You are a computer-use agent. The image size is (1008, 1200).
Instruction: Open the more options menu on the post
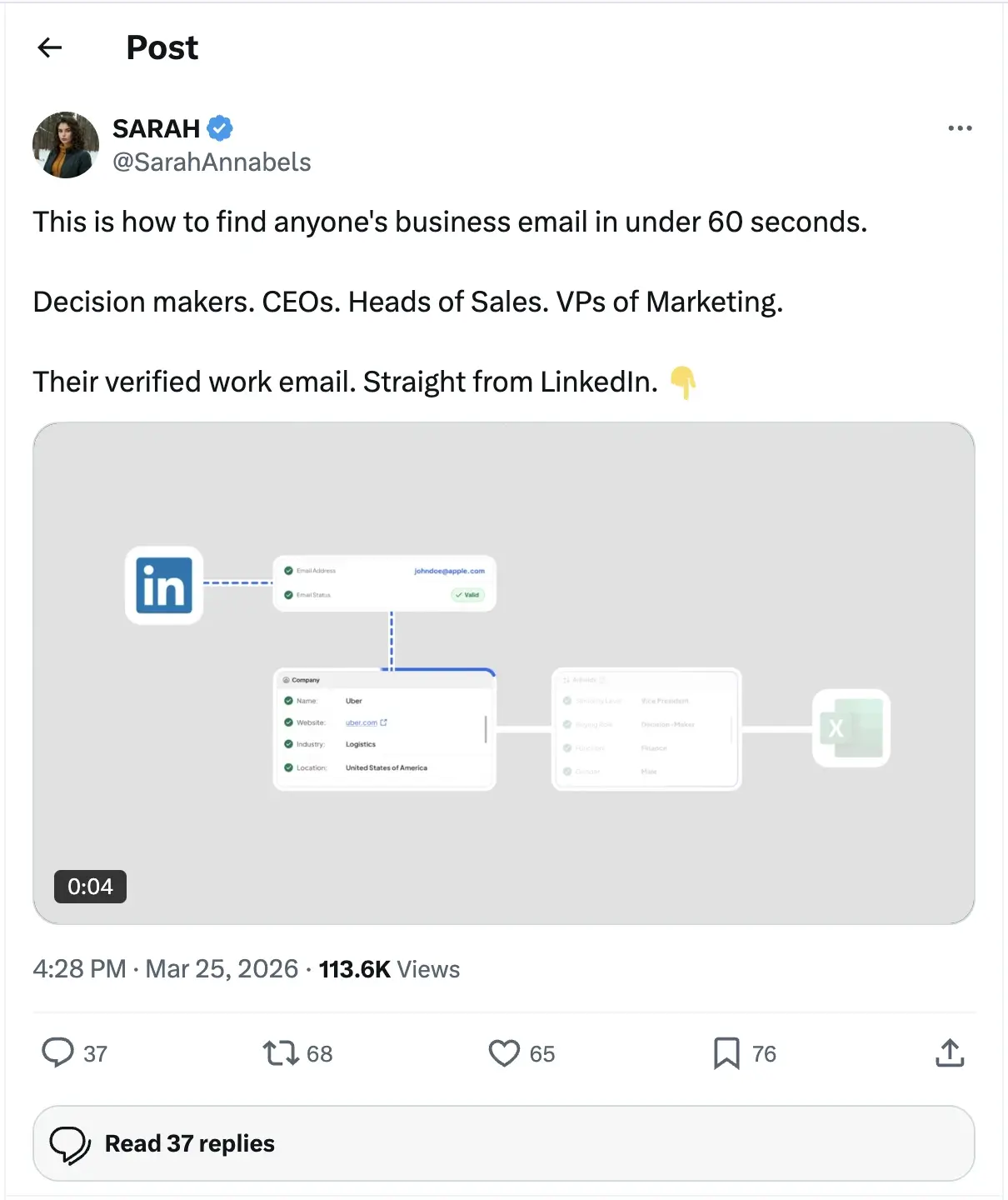coord(960,127)
